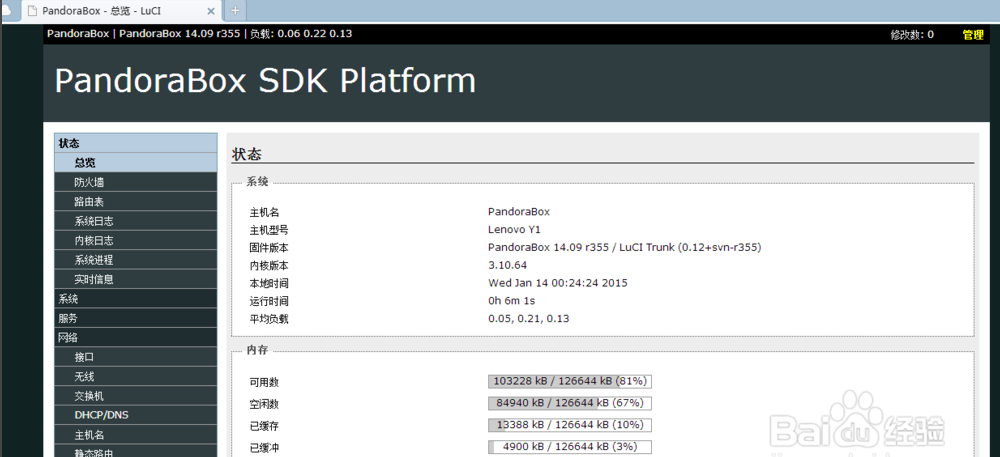Viewport: 1000px width, 457px height.
Task: Open the 防火墙 status page
Action: click(x=136, y=182)
